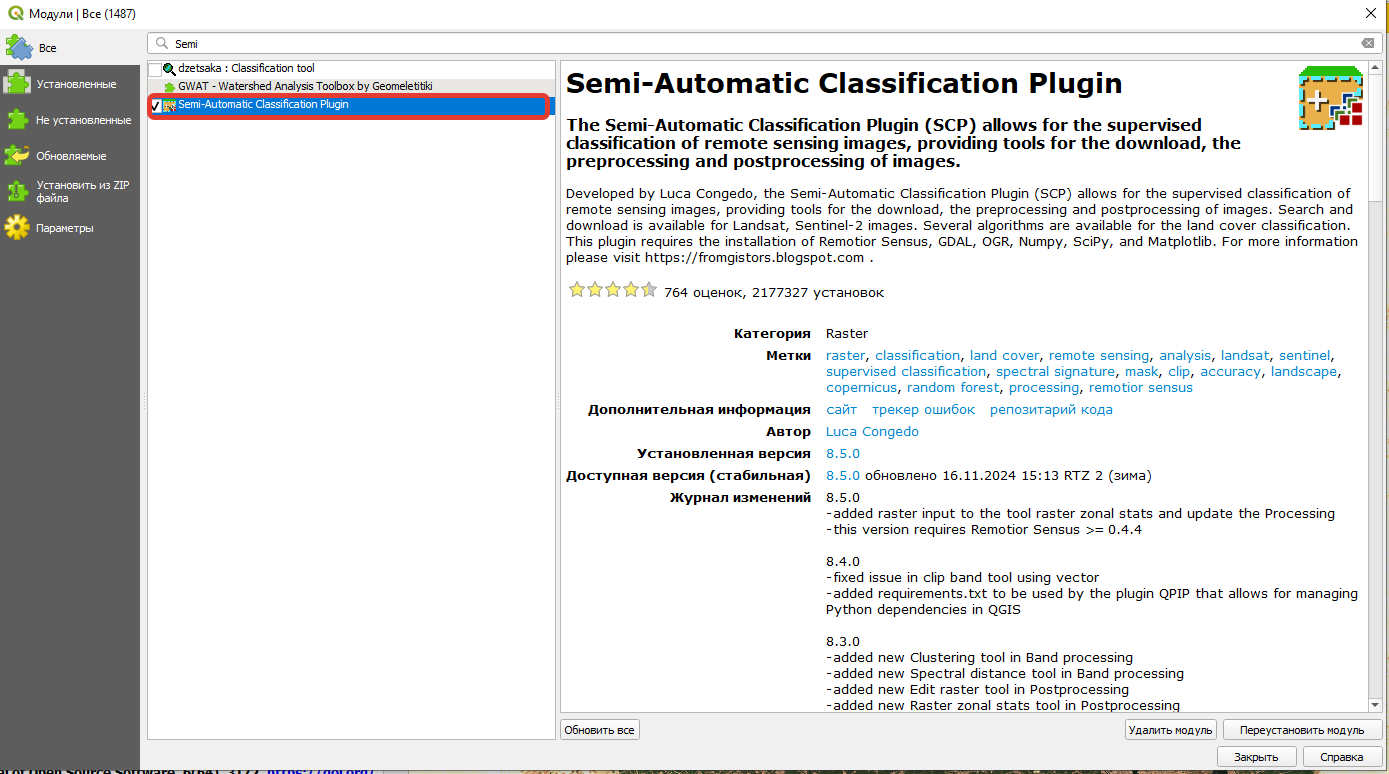The height and width of the screenshot is (774, 1389).
Task: Click the Обновить все button
Action: [x=599, y=730]
